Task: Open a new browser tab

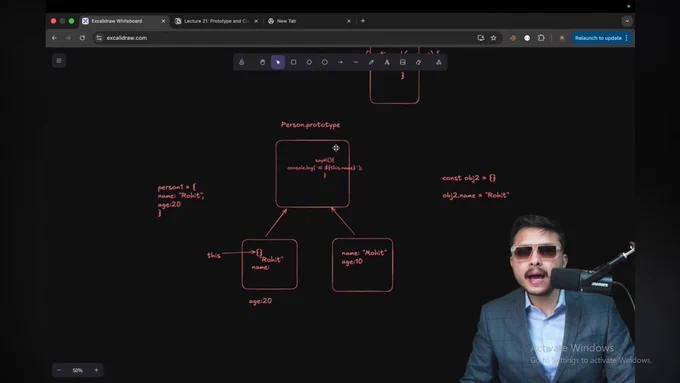Action: [x=363, y=21]
